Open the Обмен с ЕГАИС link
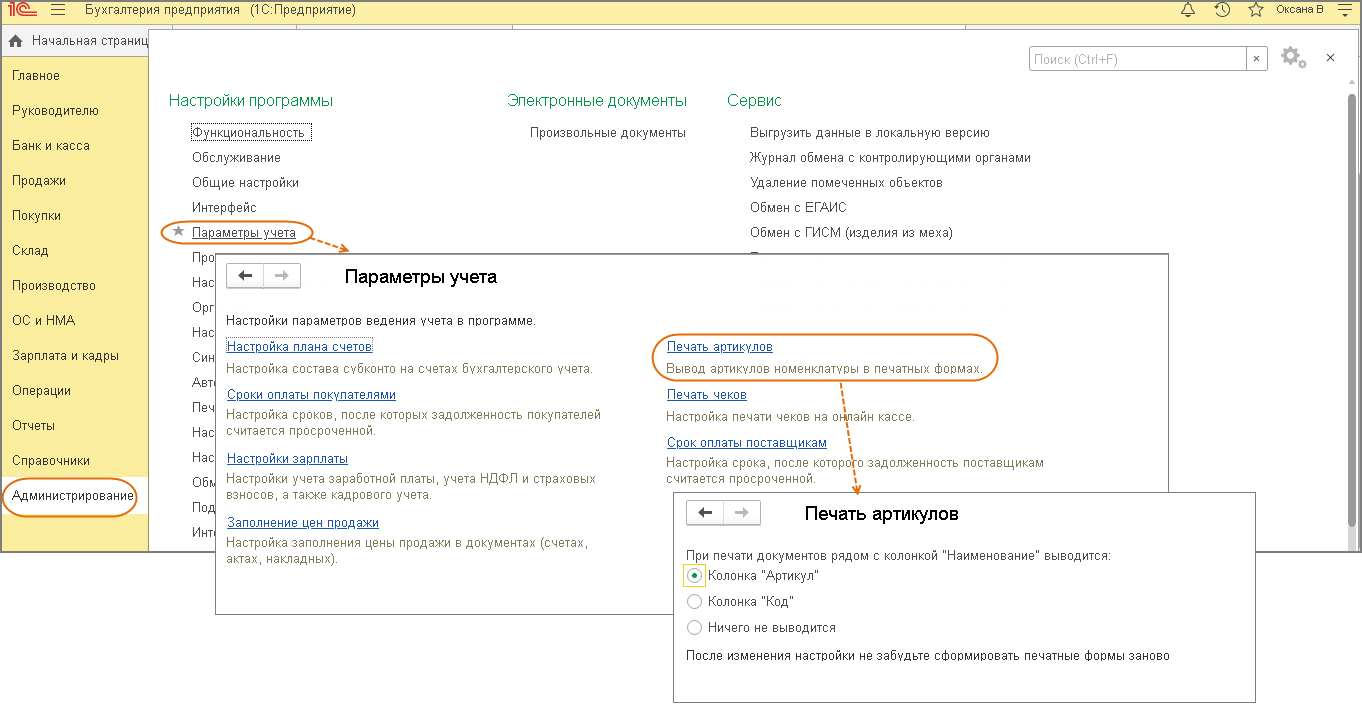1362x704 pixels. 798,207
